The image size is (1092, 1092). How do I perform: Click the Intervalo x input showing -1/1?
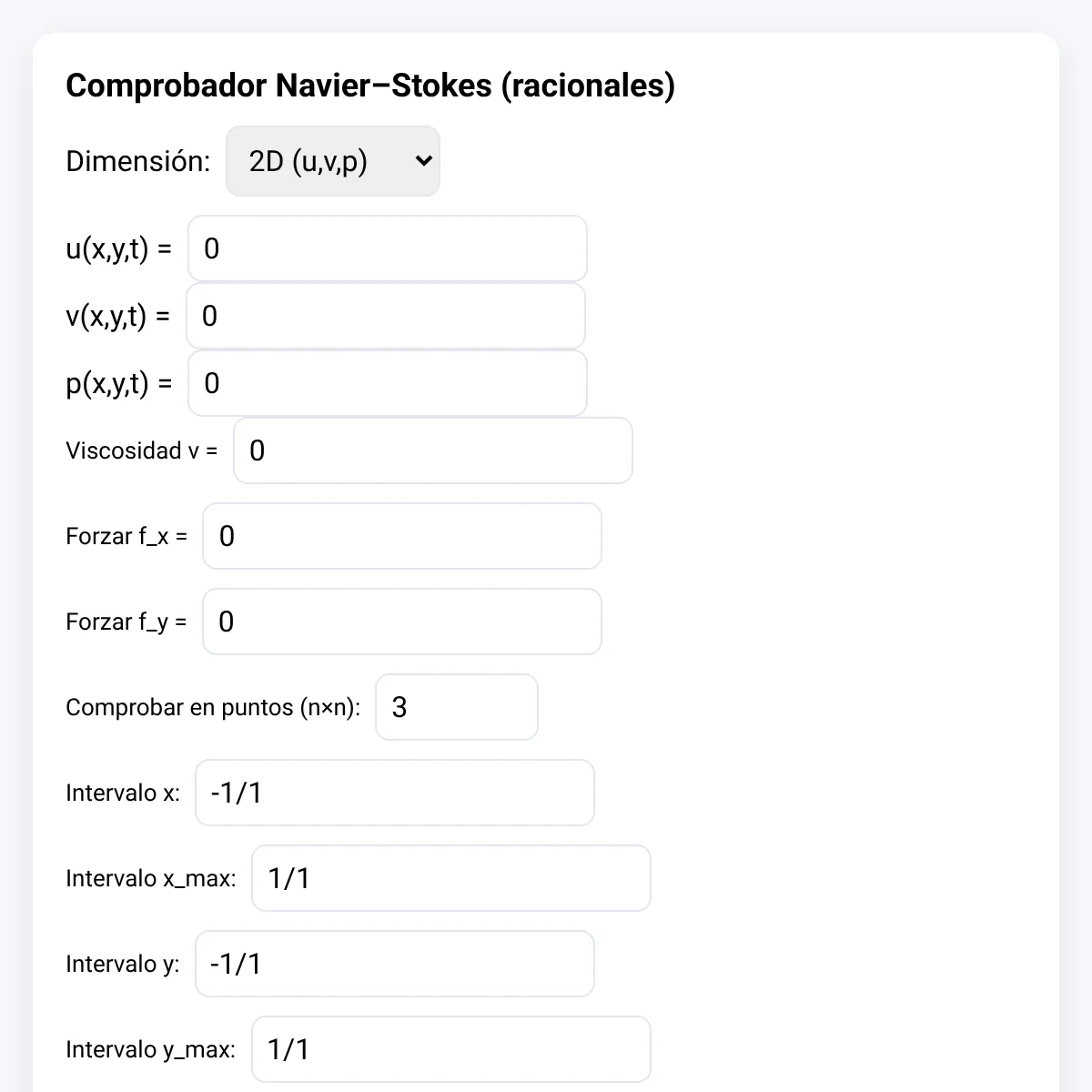[395, 793]
